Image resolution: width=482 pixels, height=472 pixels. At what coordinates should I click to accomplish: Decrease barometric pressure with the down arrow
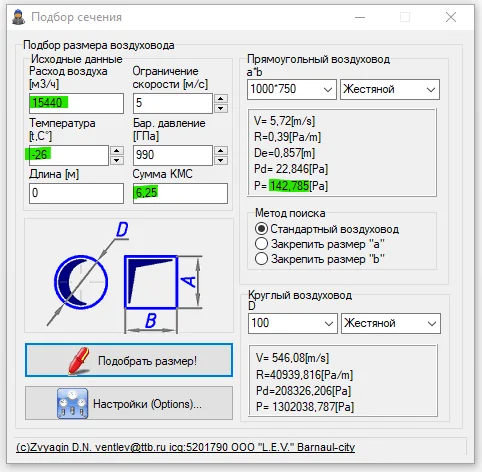(220, 160)
